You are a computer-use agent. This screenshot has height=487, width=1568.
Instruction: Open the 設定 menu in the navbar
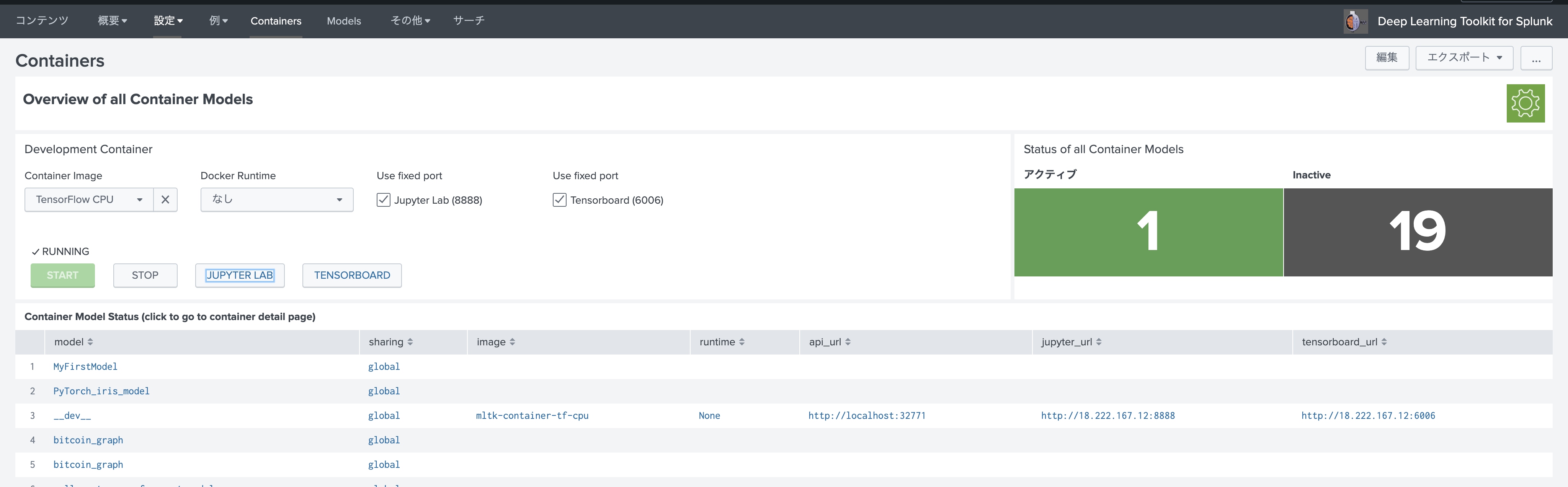[167, 21]
